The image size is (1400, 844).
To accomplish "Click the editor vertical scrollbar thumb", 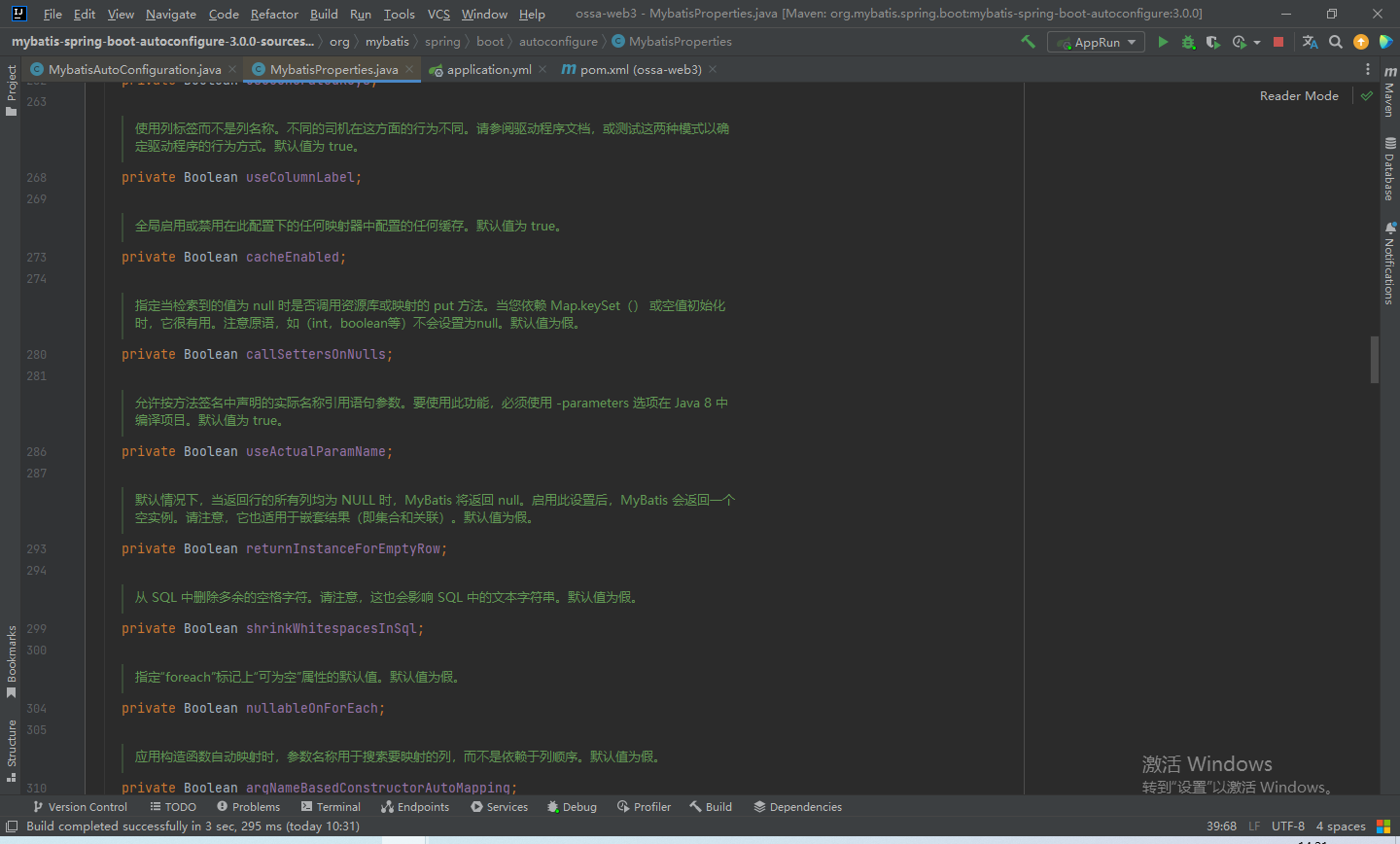I will 1375,360.
